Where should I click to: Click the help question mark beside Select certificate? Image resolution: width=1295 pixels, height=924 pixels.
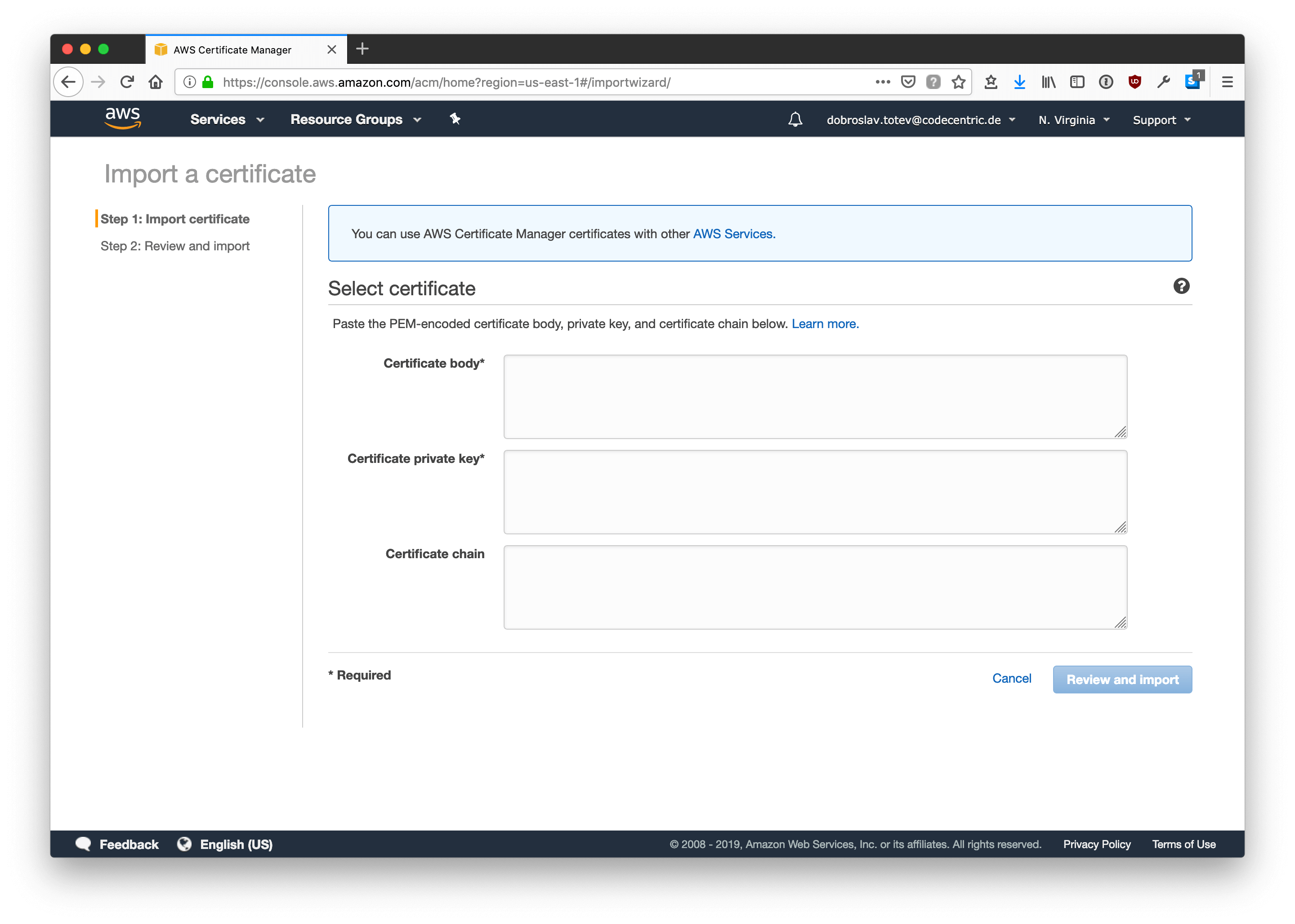[1181, 286]
